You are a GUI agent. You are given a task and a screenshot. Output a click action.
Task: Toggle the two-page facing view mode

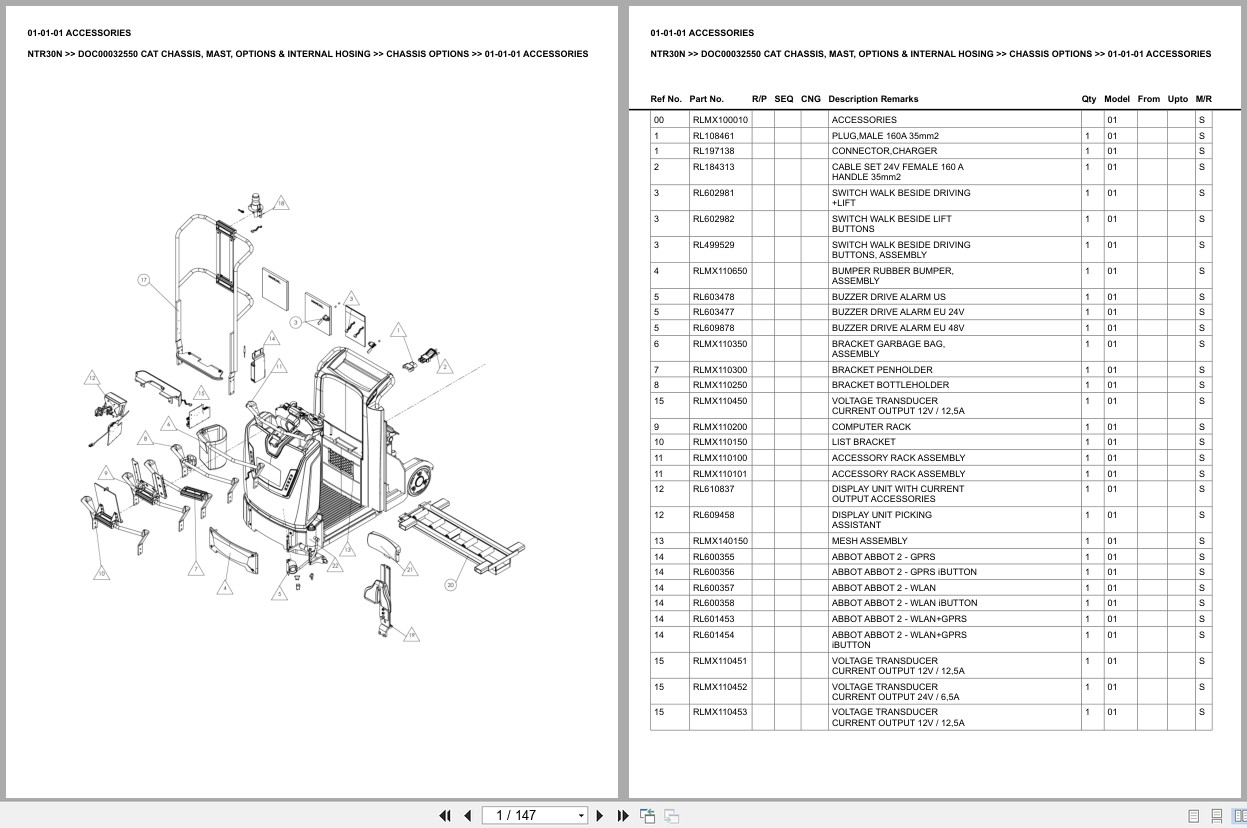(1242, 816)
